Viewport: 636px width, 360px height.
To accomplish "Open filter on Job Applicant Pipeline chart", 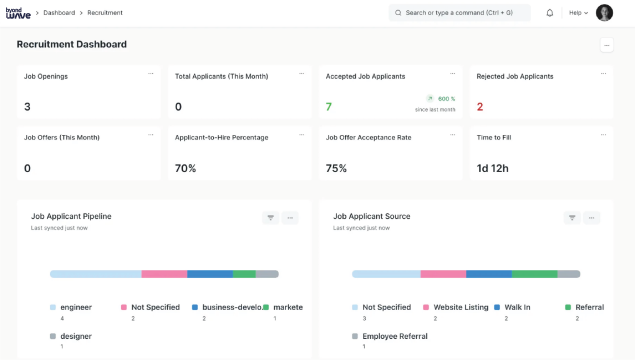I will (271, 218).
